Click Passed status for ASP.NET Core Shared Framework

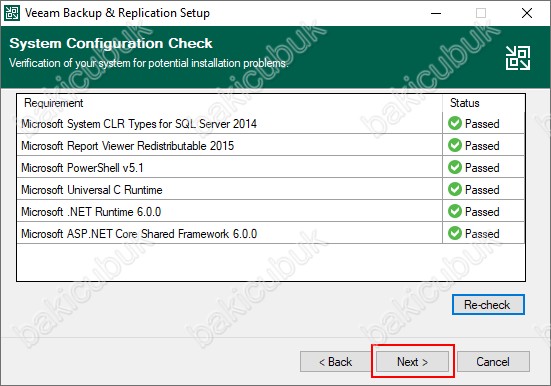pyautogui.click(x=482, y=234)
